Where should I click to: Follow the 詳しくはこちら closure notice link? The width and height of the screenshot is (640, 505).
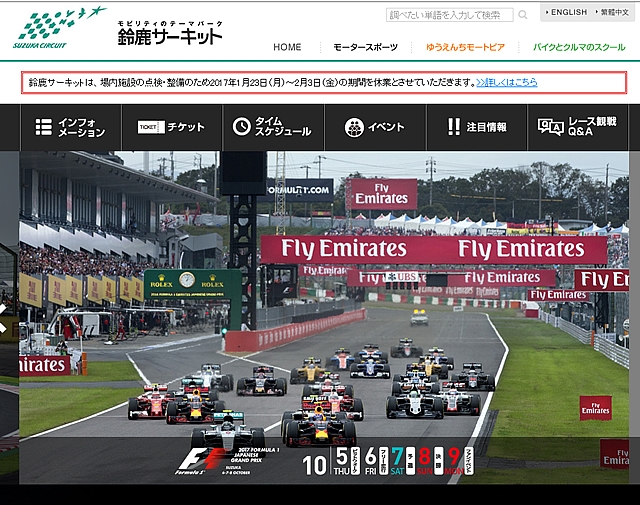point(507,82)
